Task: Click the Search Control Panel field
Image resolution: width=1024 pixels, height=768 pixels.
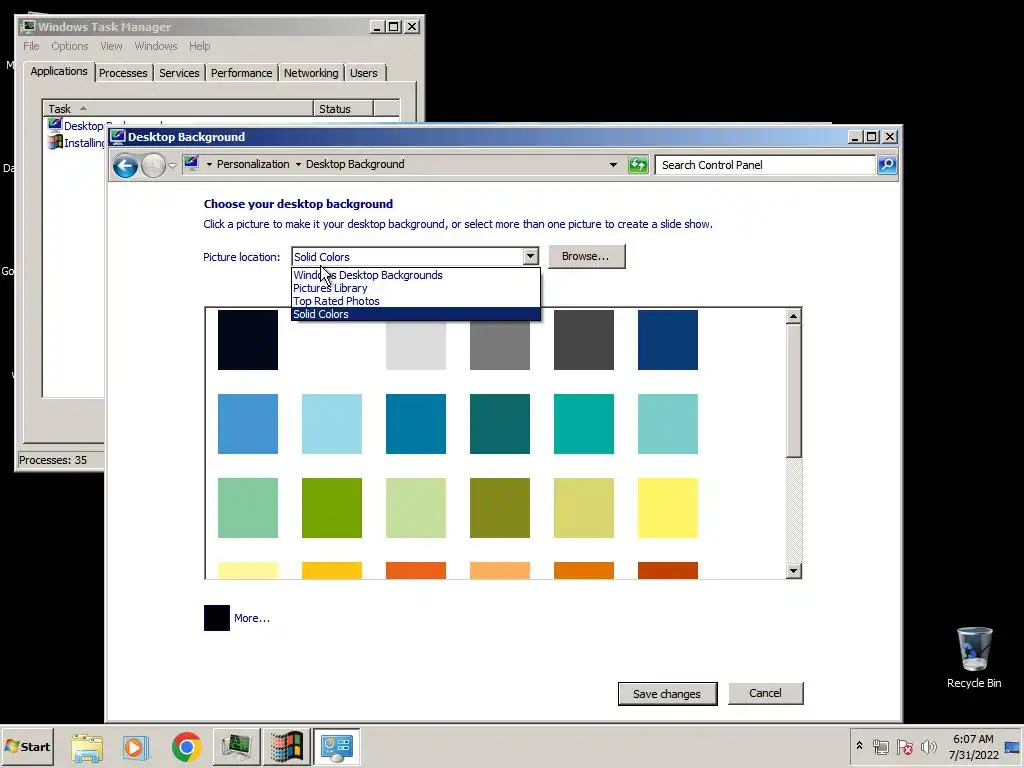Action: 765,165
